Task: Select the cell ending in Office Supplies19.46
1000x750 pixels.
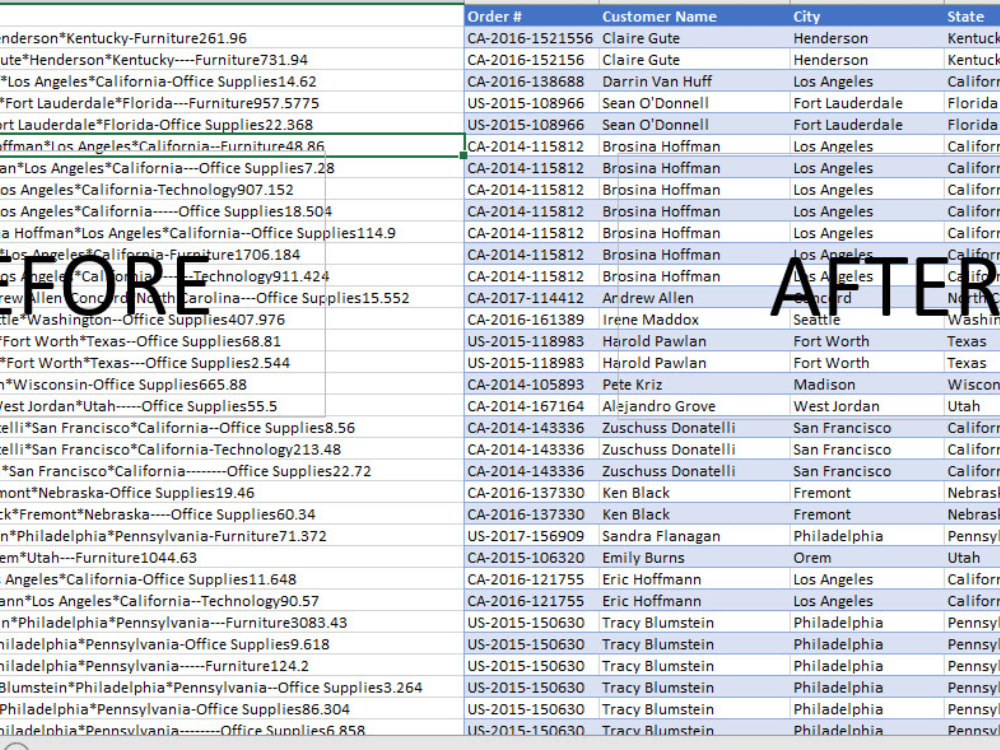Action: [x=232, y=493]
